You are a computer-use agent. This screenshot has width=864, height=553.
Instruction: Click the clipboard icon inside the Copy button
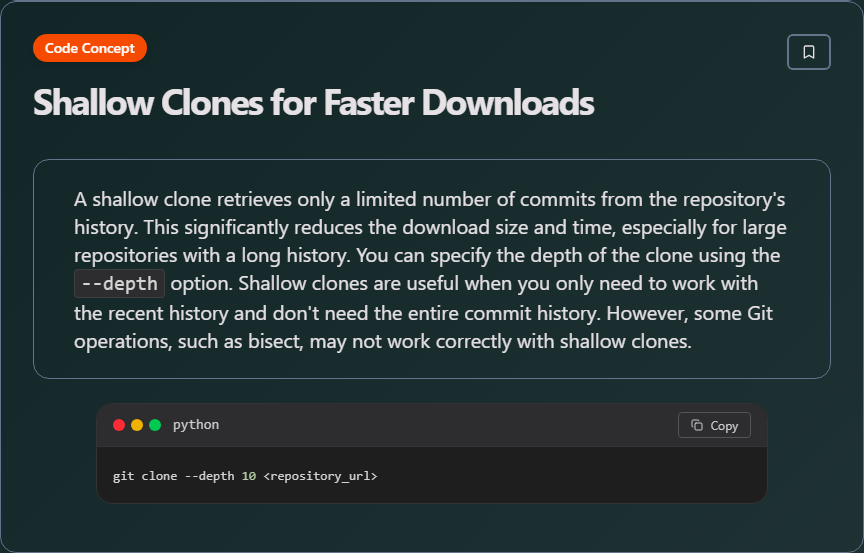697,425
